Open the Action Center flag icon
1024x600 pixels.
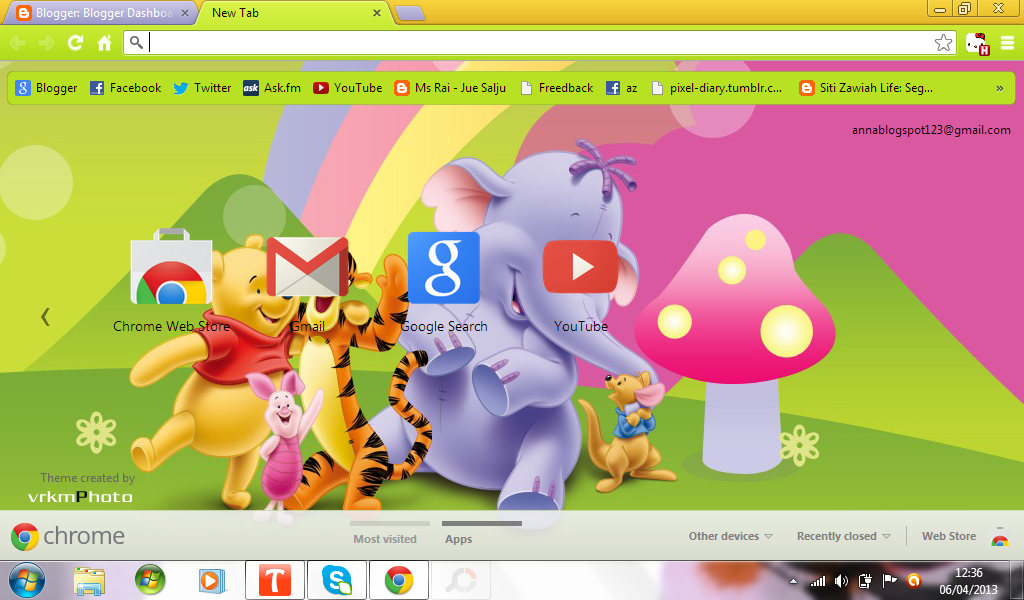click(889, 580)
